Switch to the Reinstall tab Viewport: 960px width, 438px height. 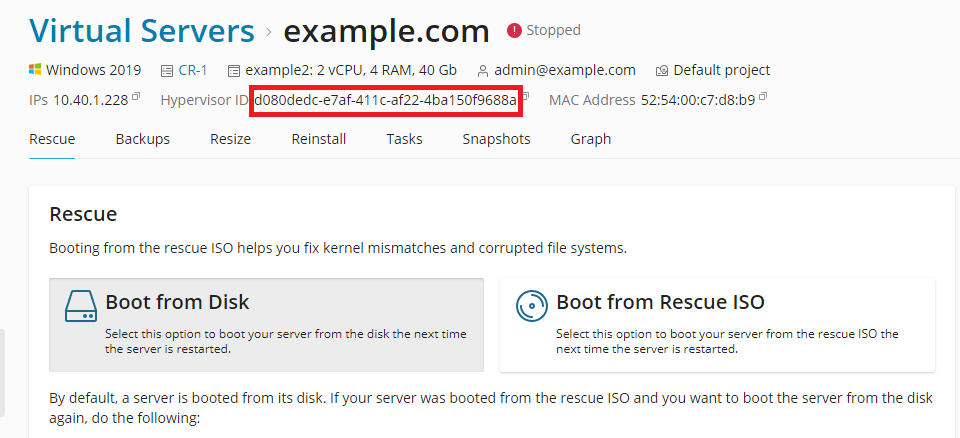tap(318, 139)
